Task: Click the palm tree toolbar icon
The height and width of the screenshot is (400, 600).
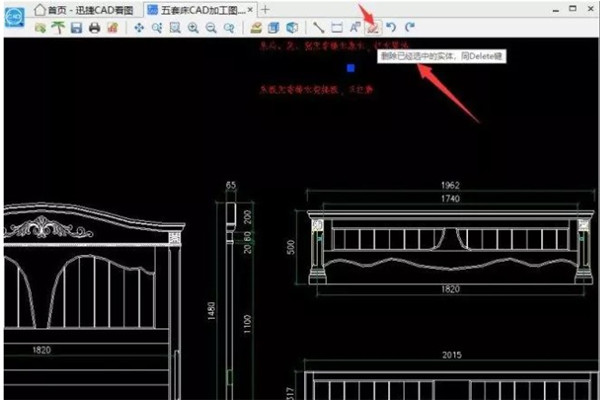Action: 58,28
